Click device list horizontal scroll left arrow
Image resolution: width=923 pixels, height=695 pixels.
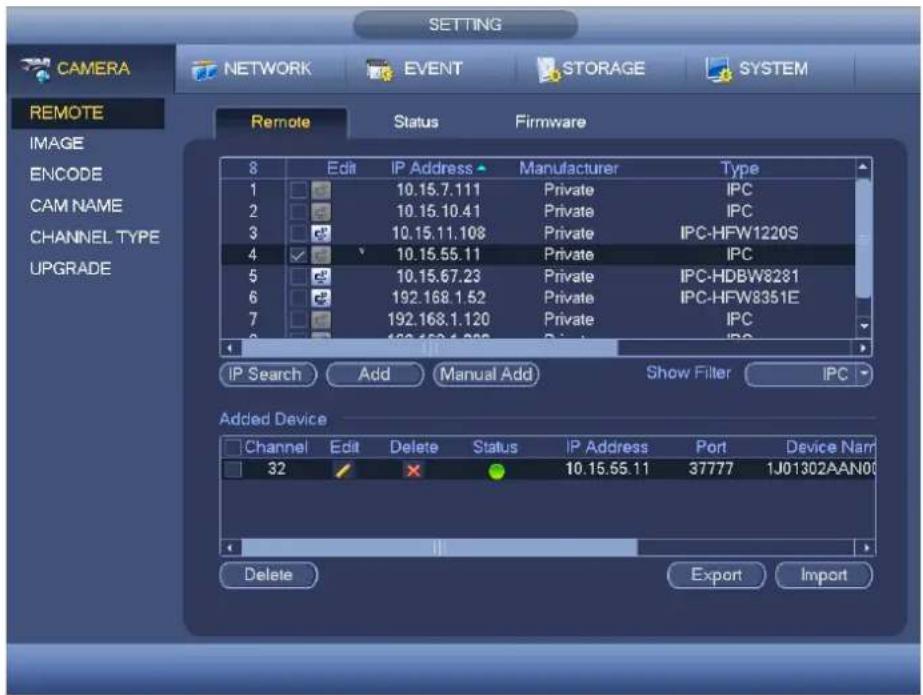tap(230, 348)
